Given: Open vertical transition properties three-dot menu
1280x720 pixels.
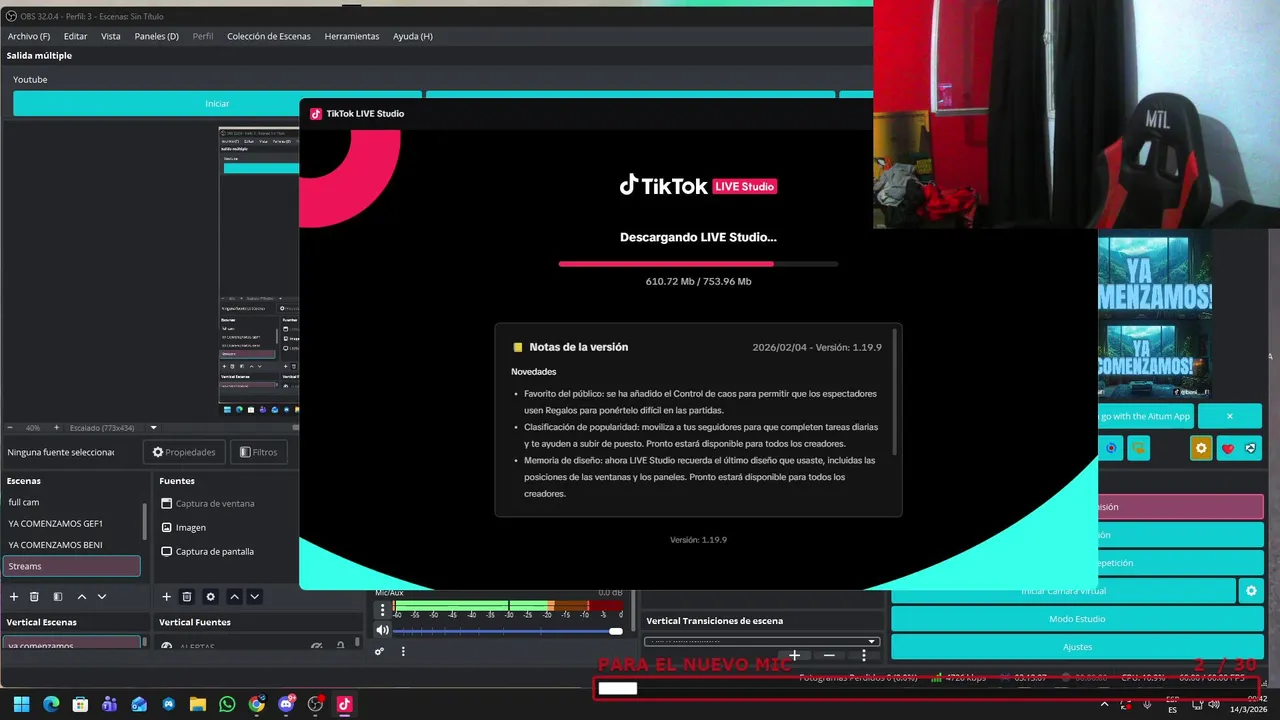Looking at the screenshot, I should point(864,655).
